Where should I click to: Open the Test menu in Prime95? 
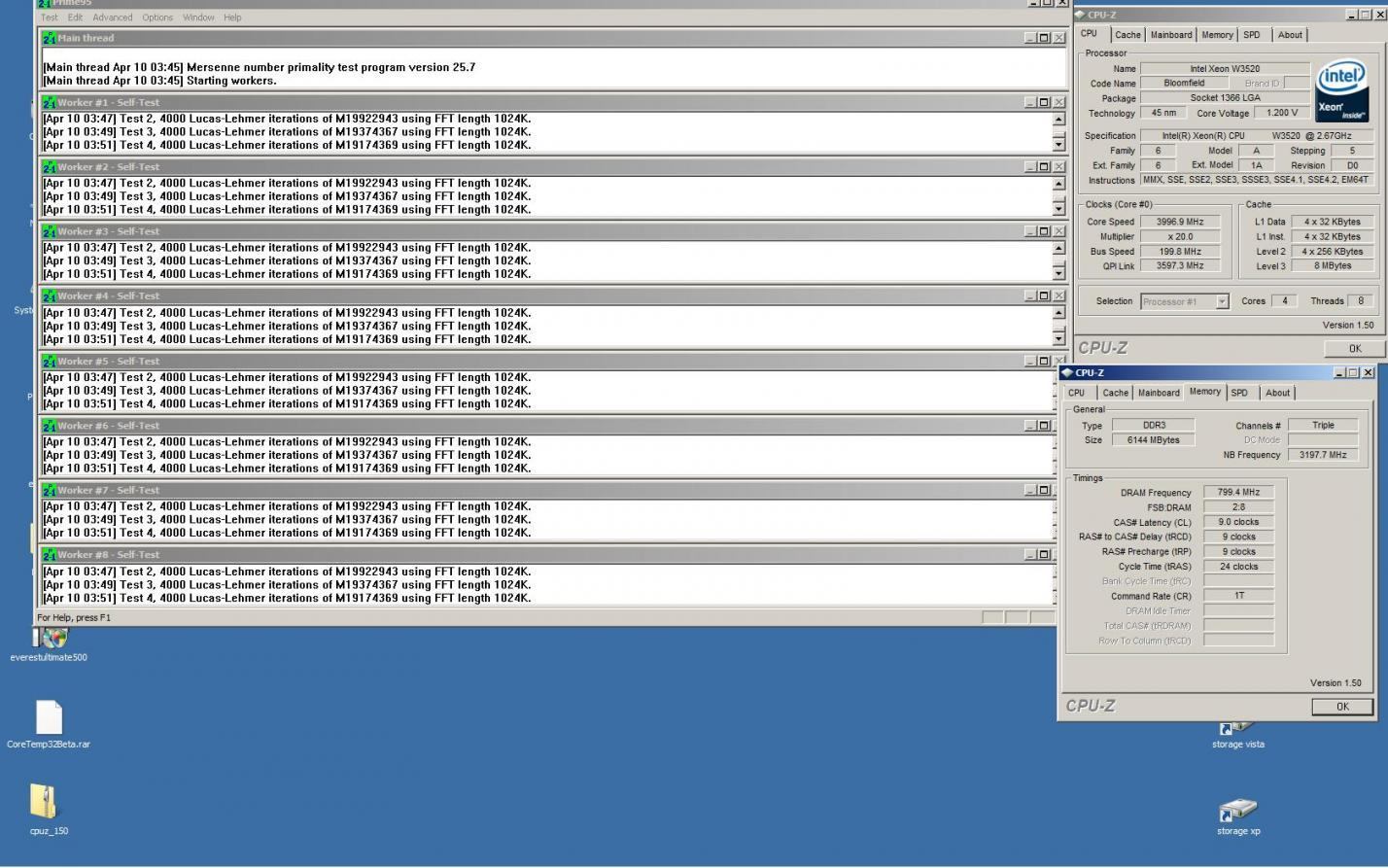(x=50, y=17)
